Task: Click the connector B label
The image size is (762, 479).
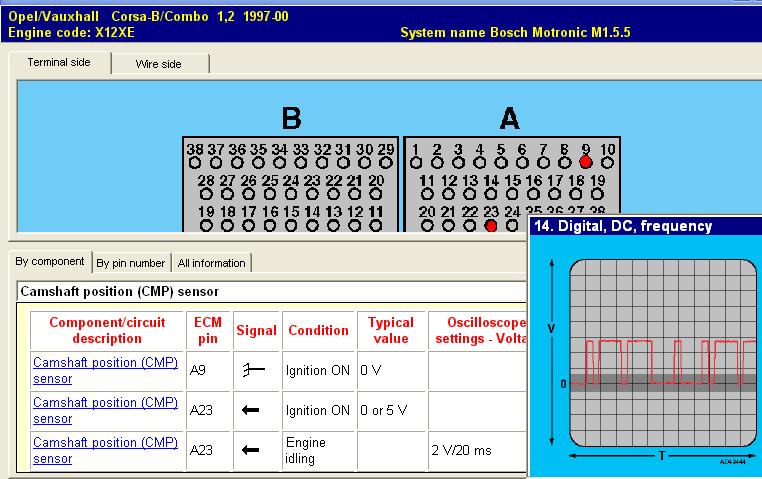Action: pyautogui.click(x=291, y=118)
